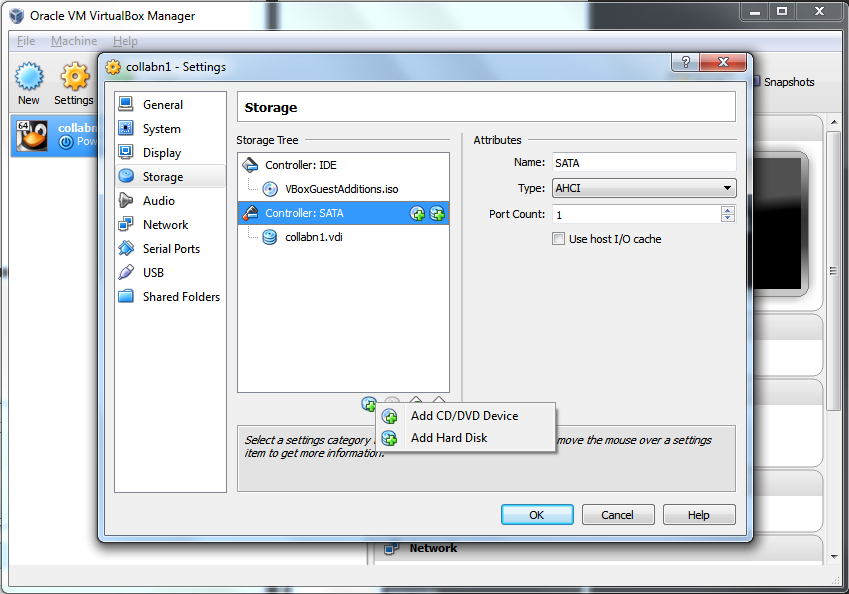Image resolution: width=849 pixels, height=594 pixels.
Task: Choose Add CD/DVD Device from popup menu
Action: pos(465,416)
